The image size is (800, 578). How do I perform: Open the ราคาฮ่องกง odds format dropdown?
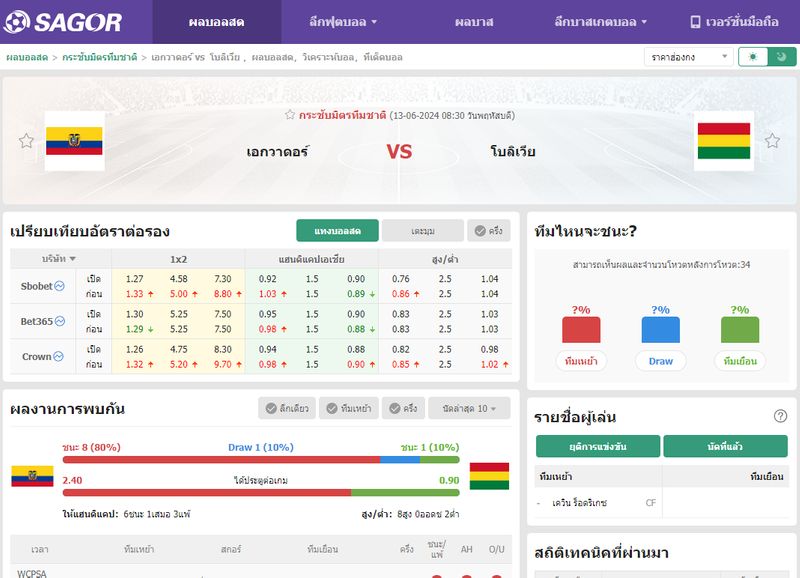[x=688, y=57]
